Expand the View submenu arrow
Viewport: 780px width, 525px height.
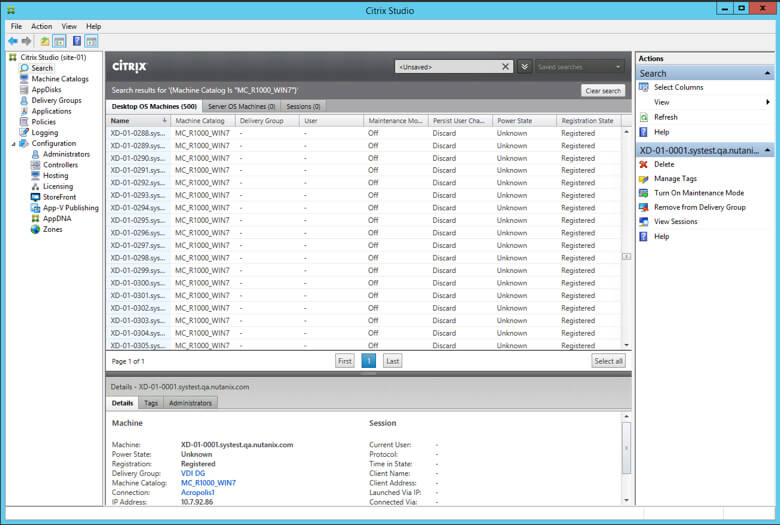pyautogui.click(x=768, y=102)
